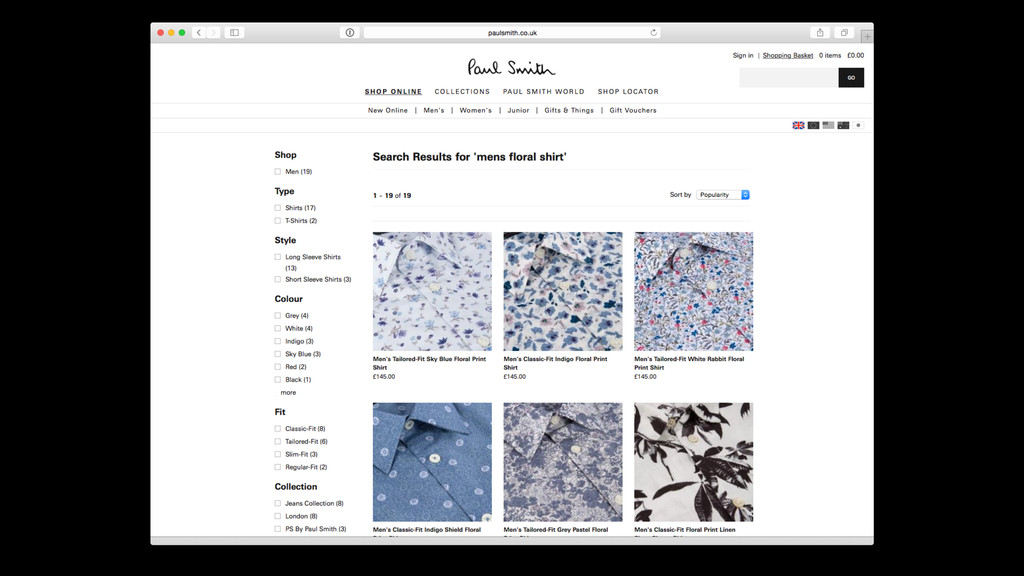
Task: Click the site search input field
Action: tap(788, 78)
